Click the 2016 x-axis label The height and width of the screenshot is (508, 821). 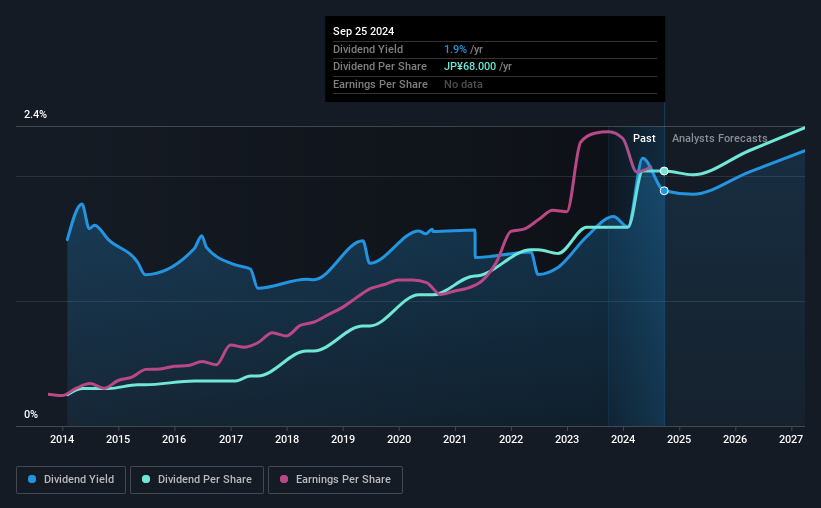tap(174, 439)
